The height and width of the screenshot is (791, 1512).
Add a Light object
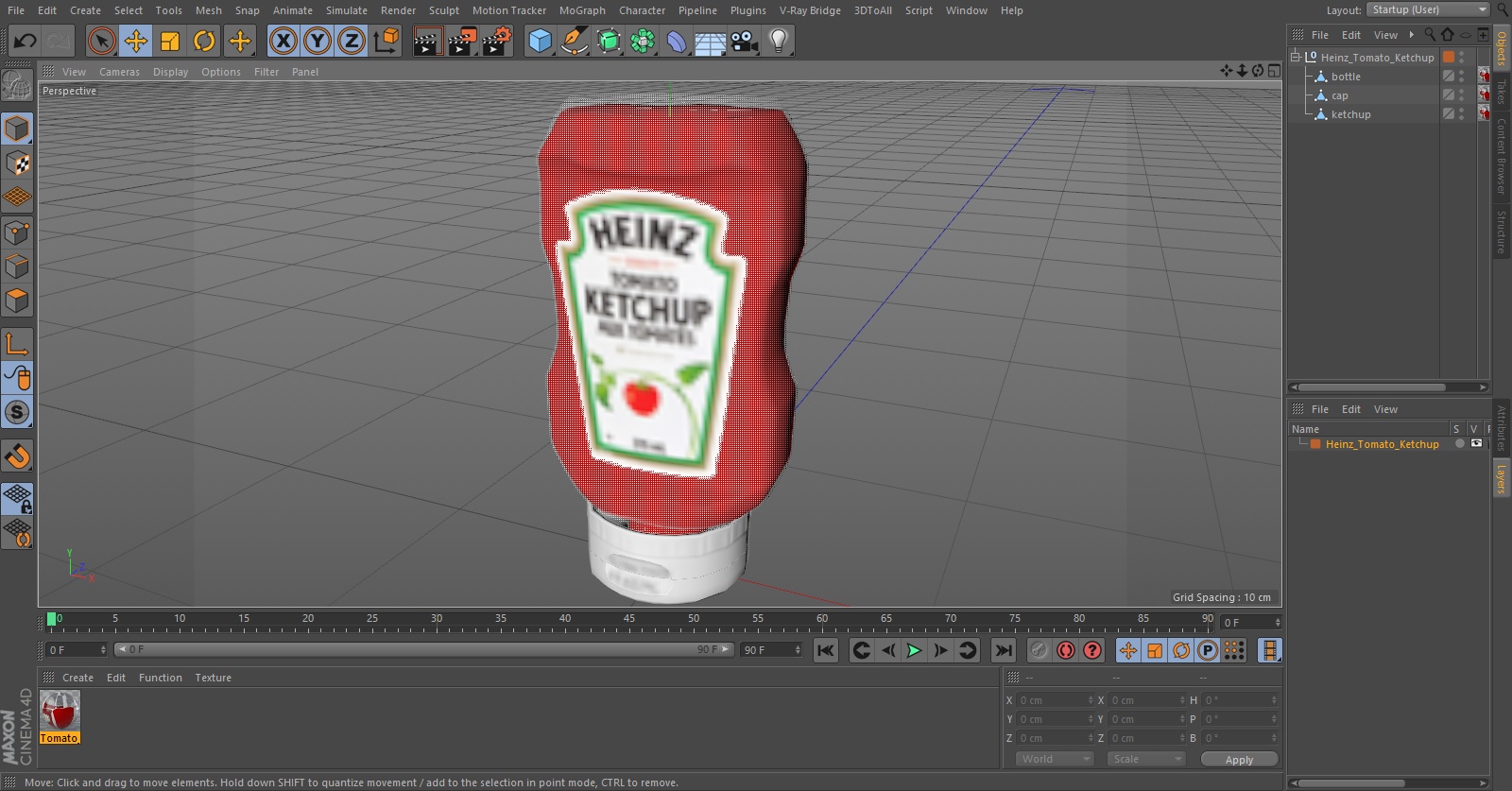pos(779,41)
